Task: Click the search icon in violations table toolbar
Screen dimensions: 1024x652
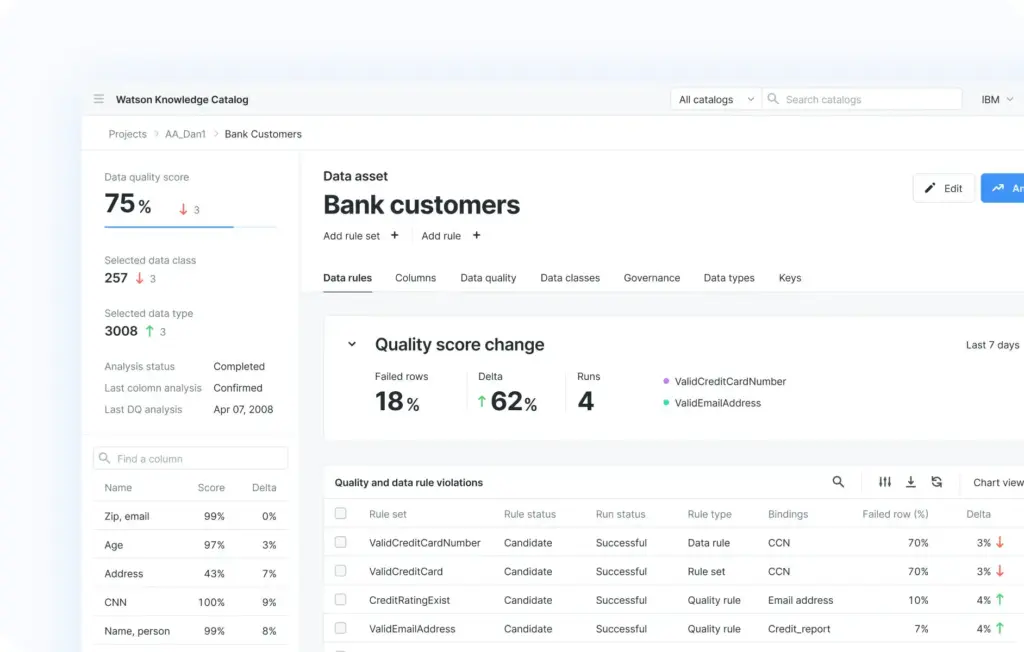Action: click(x=838, y=482)
